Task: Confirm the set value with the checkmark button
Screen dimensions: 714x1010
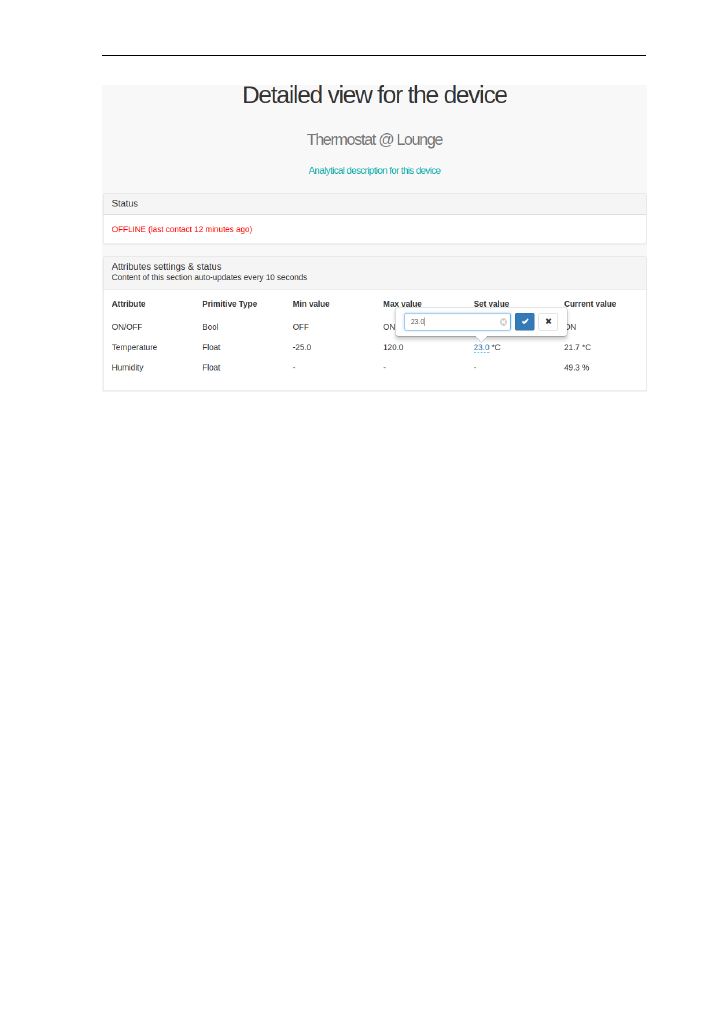Action: point(525,322)
